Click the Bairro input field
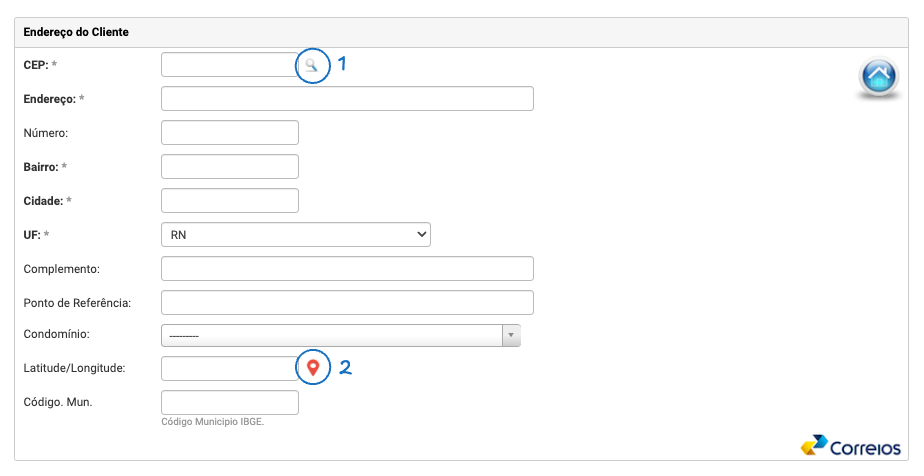The width and height of the screenshot is (924, 476). (x=229, y=166)
